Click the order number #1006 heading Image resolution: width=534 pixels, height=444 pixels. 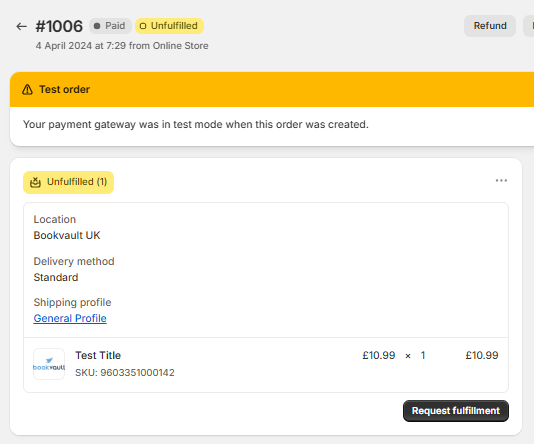(x=59, y=26)
